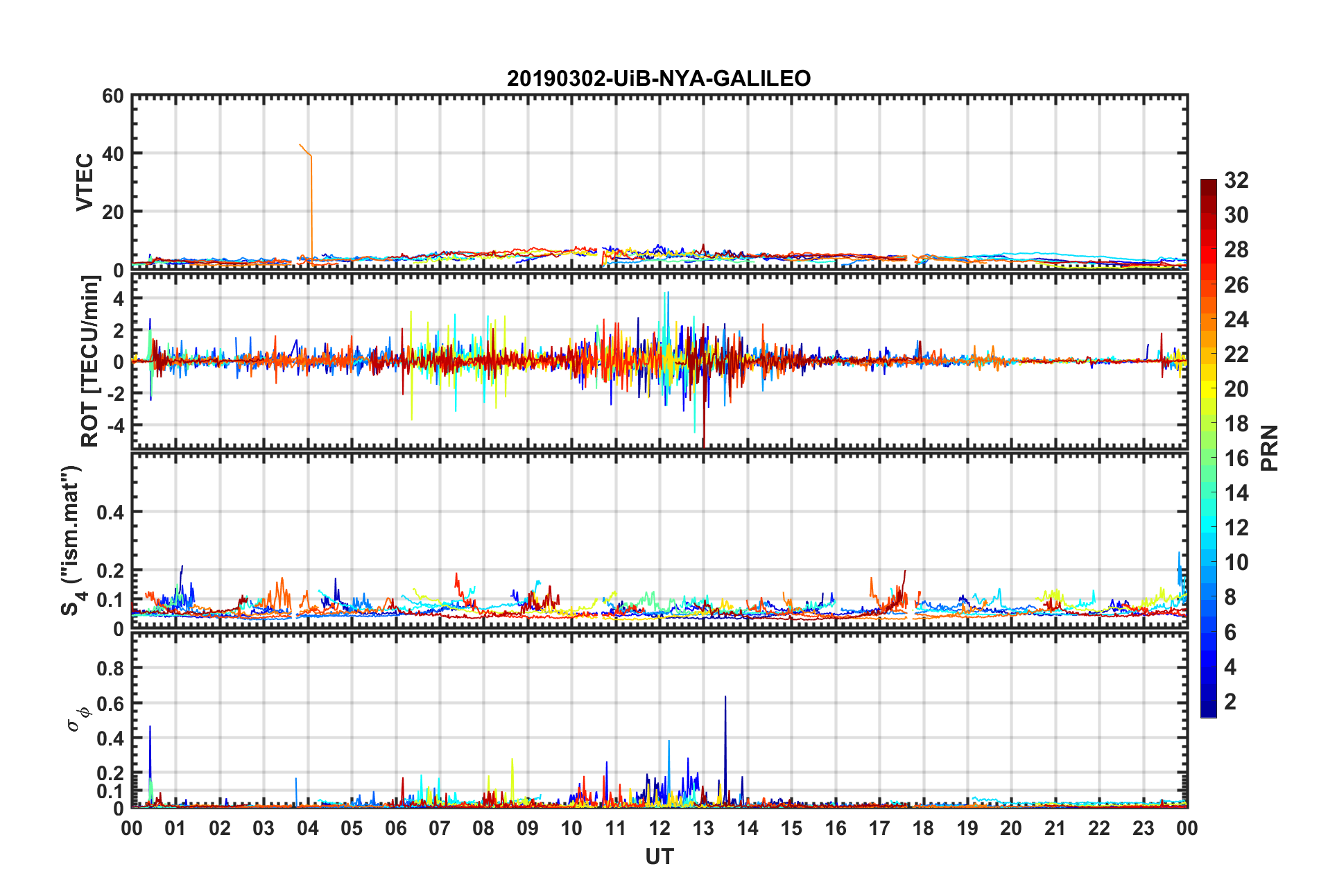This screenshot has width=1319, height=896.
Task: Click the x-axis hour label 16
Action: 836,829
